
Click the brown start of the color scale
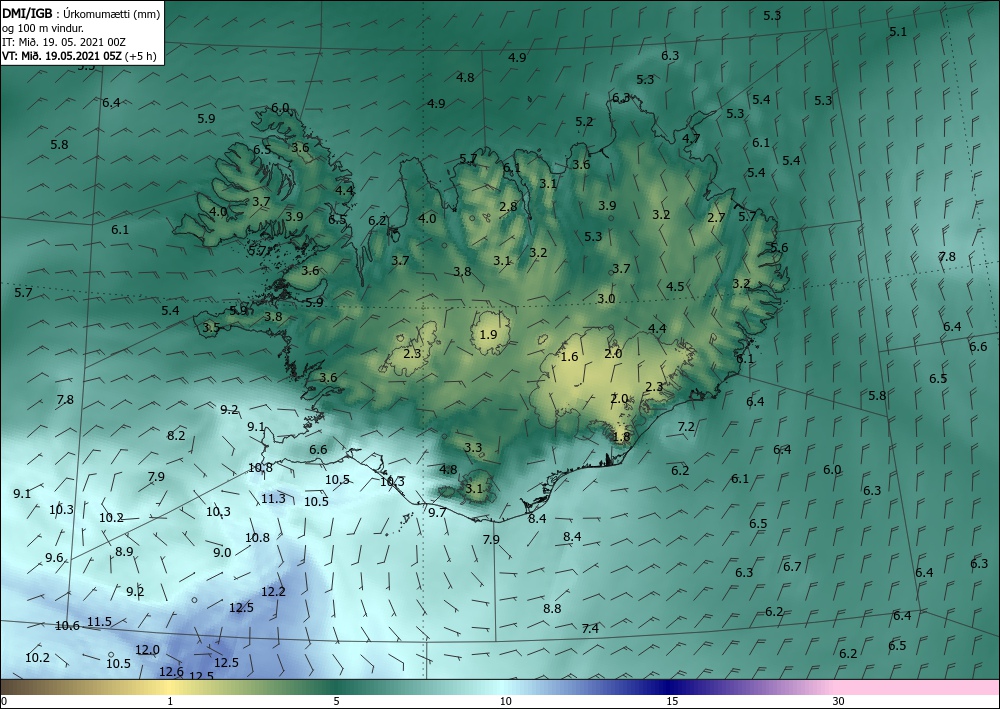(26, 687)
